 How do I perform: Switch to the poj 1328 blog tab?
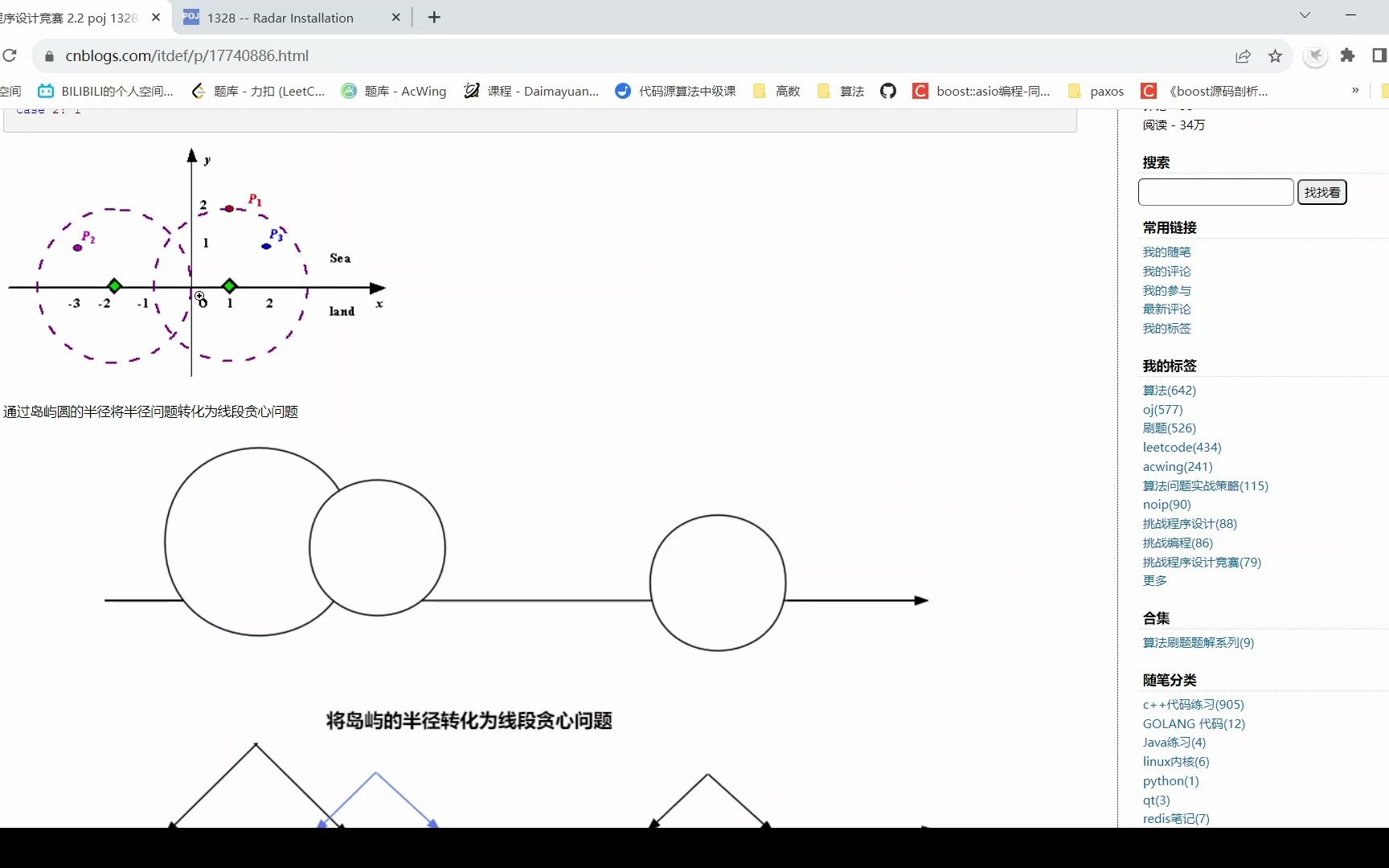pyautogui.click(x=80, y=17)
